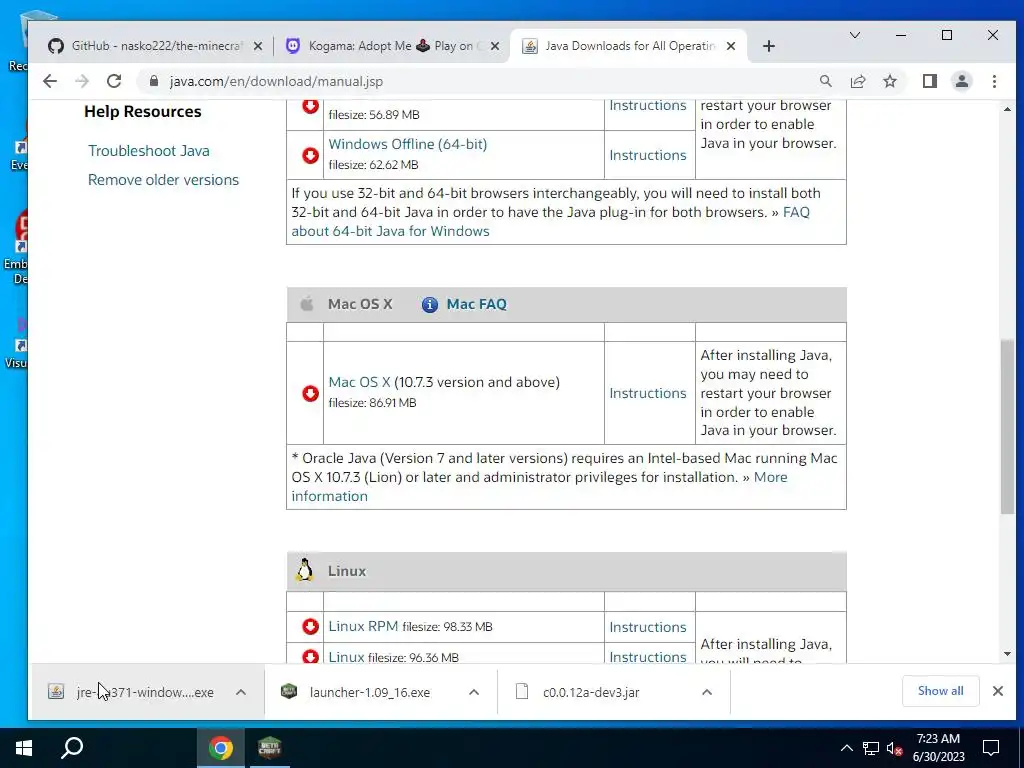Click muted volume tray icon
Viewport: 1024px width, 768px height.
895,748
